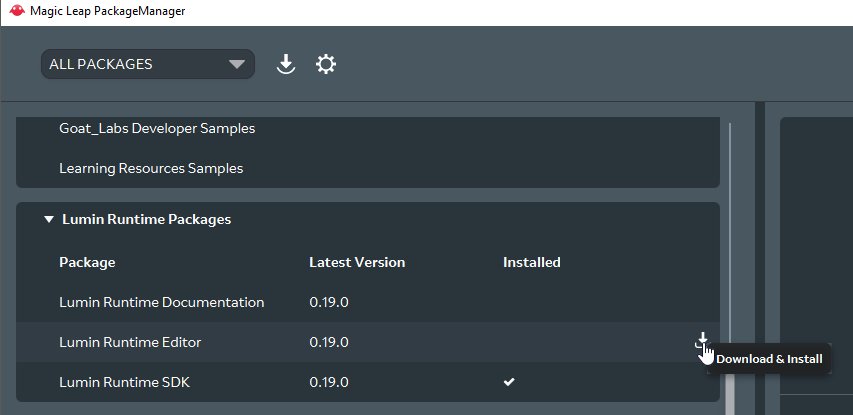853x415 pixels.
Task: Click the Magic Leap logo in title bar
Action: 17,11
